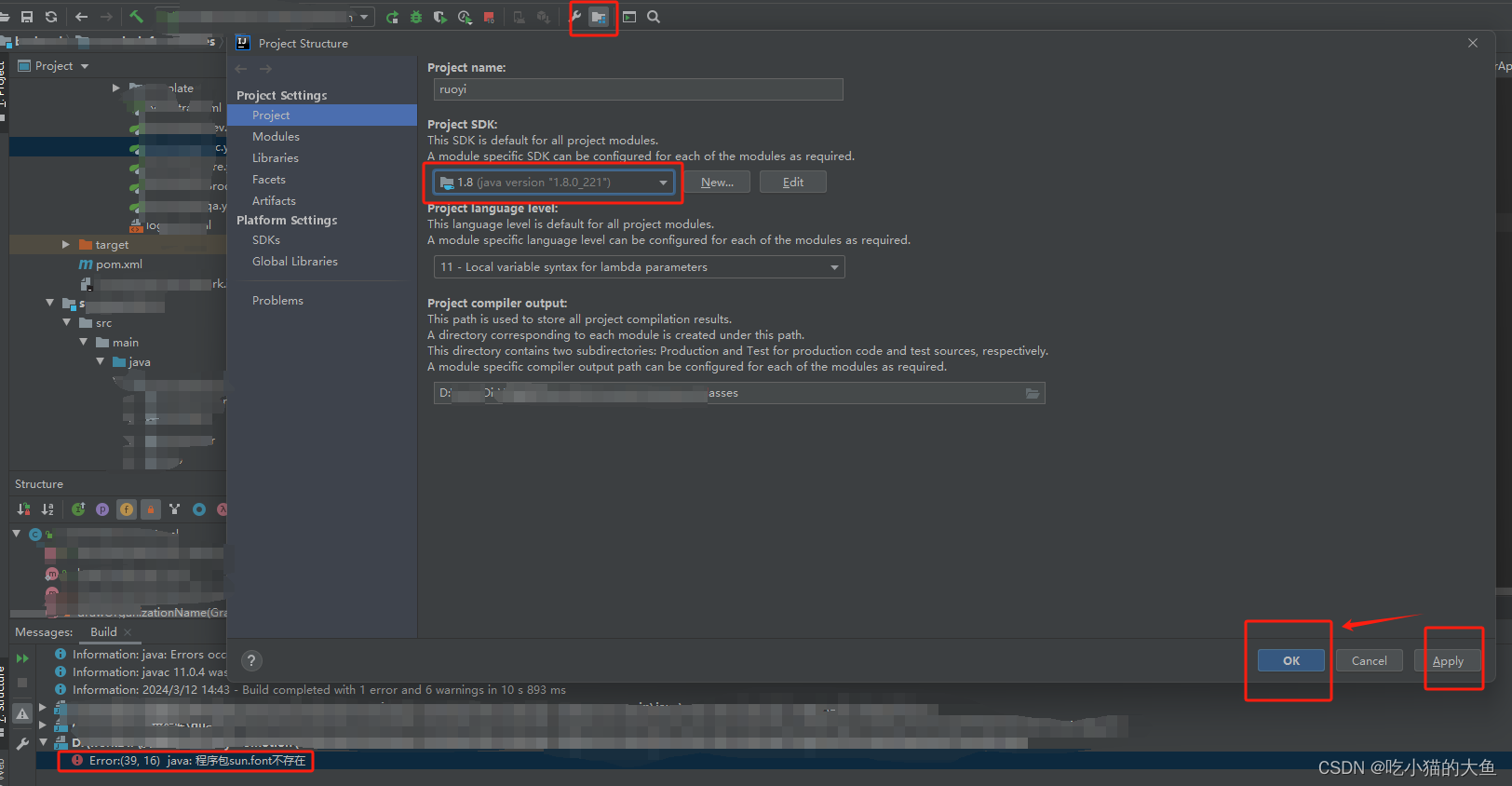Viewport: 1512px width, 786px height.
Task: Open Project Structure toolbar icon
Action: click(x=599, y=17)
